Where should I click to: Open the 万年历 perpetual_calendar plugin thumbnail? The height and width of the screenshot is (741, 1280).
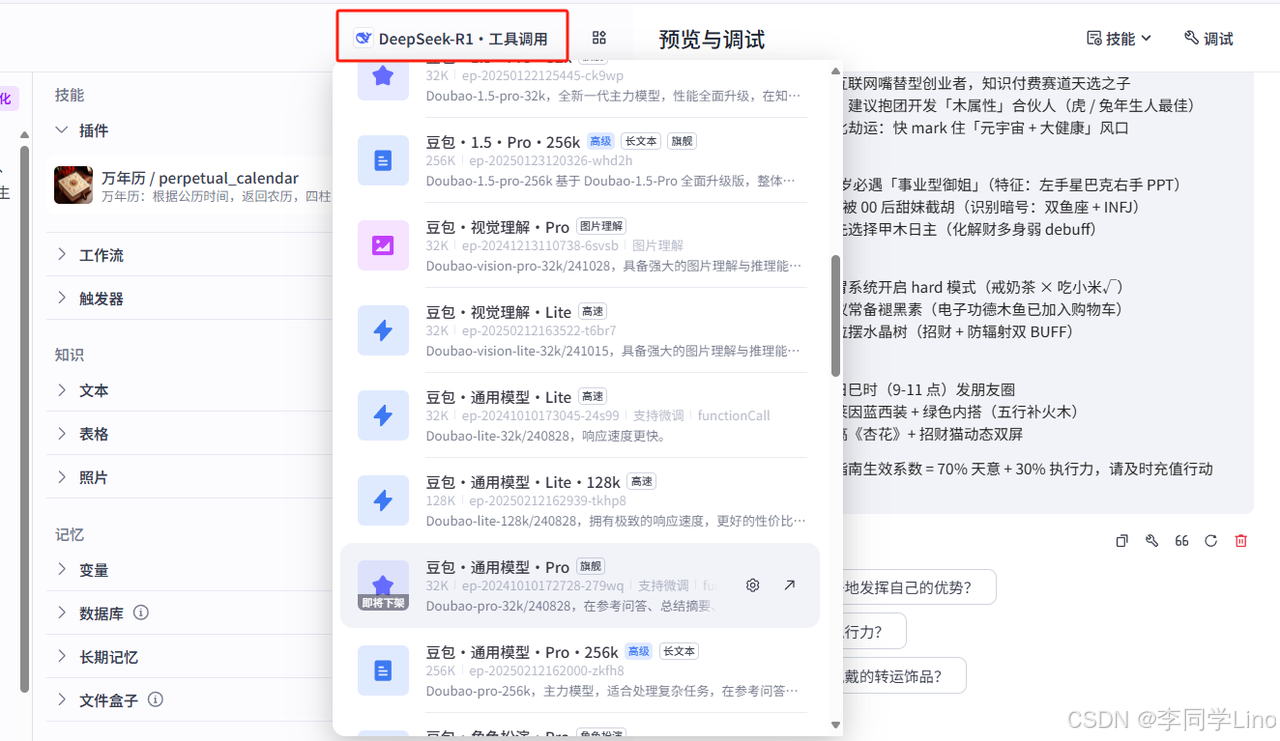click(x=74, y=185)
